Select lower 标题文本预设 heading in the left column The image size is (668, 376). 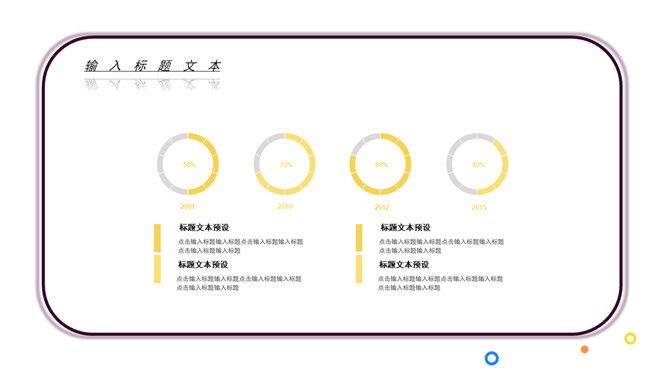pyautogui.click(x=203, y=264)
